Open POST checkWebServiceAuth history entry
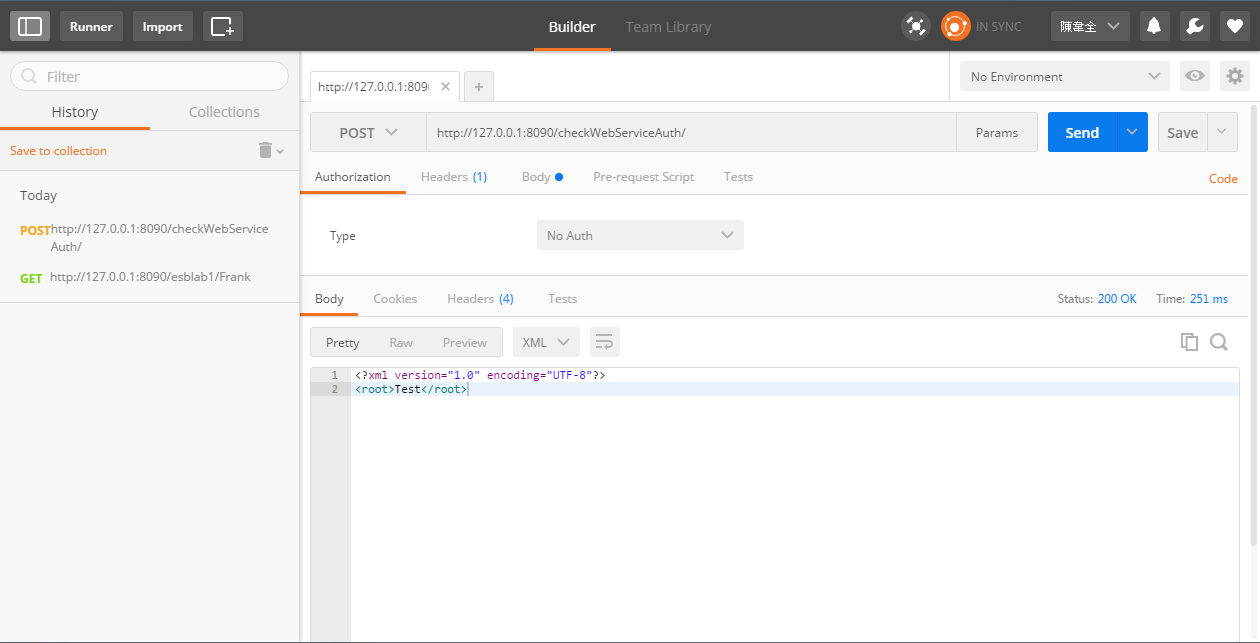The width and height of the screenshot is (1260, 643). point(150,237)
